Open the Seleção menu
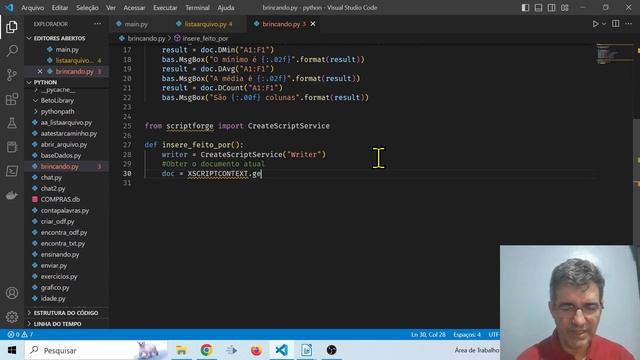Viewport: 640px width, 360px height. [87, 8]
